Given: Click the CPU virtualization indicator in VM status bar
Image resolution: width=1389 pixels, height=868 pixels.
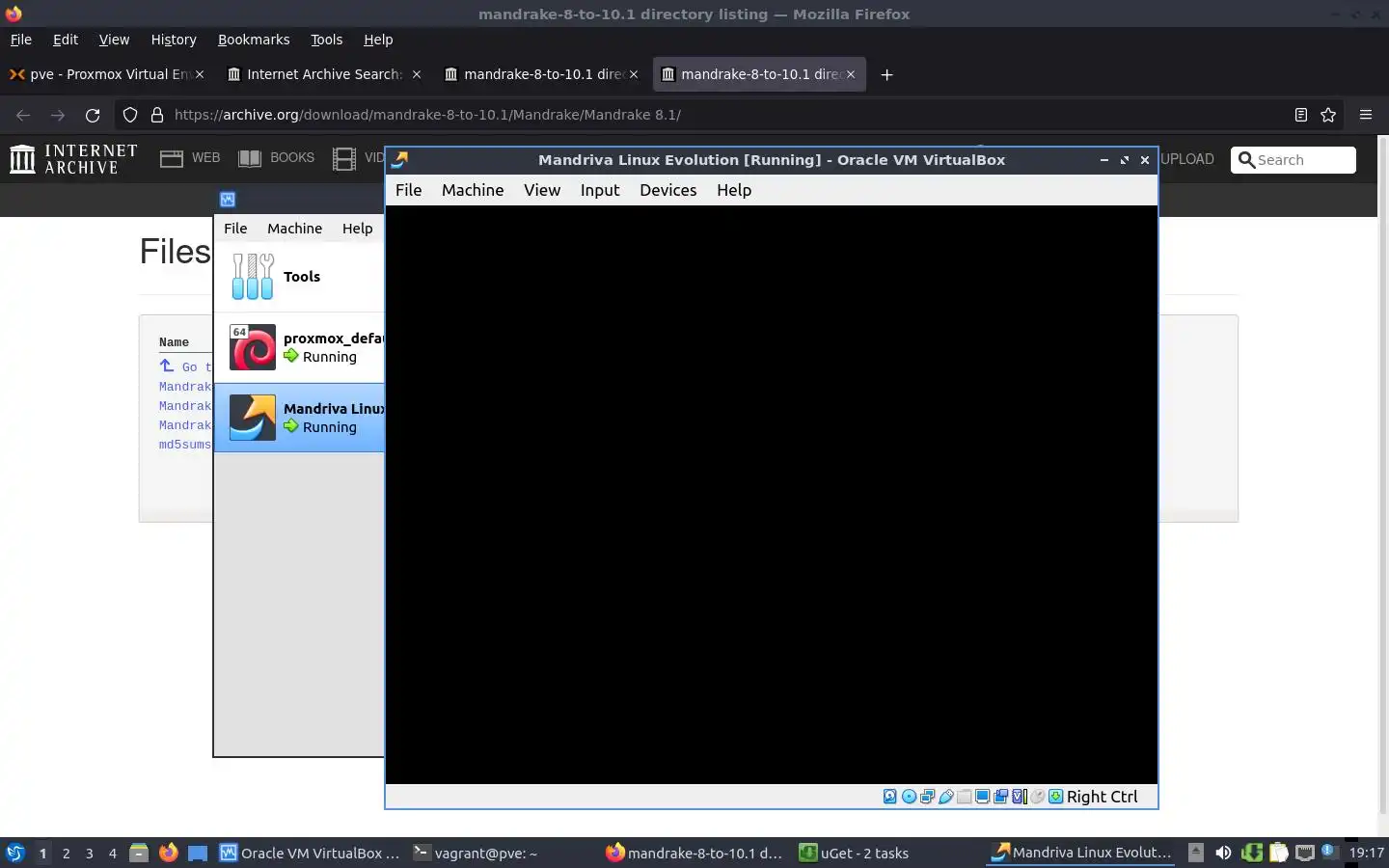Looking at the screenshot, I should [1020, 797].
